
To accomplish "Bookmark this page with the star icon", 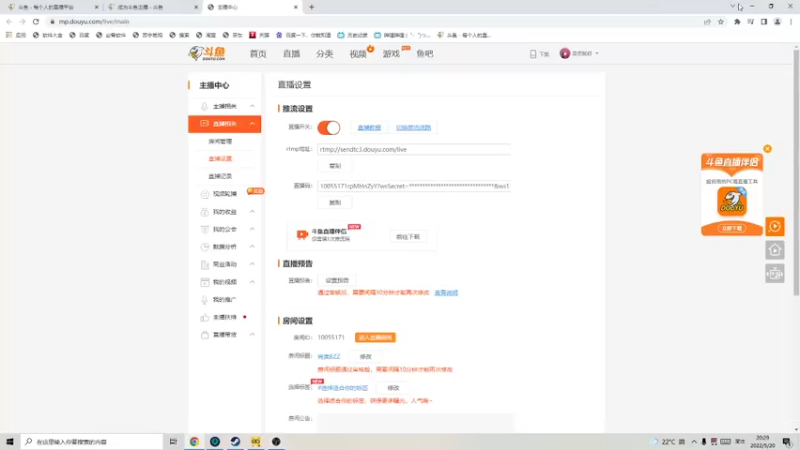I will pyautogui.click(x=720, y=21).
